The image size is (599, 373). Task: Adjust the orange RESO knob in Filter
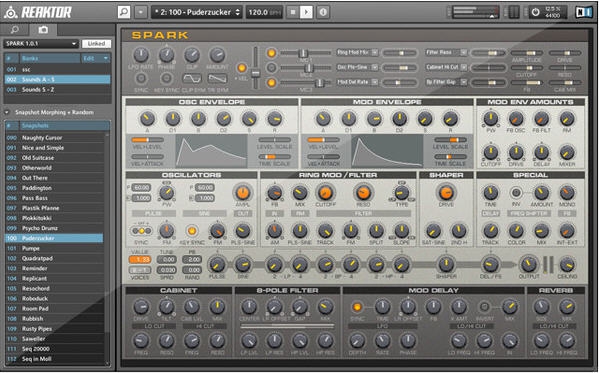click(x=363, y=192)
